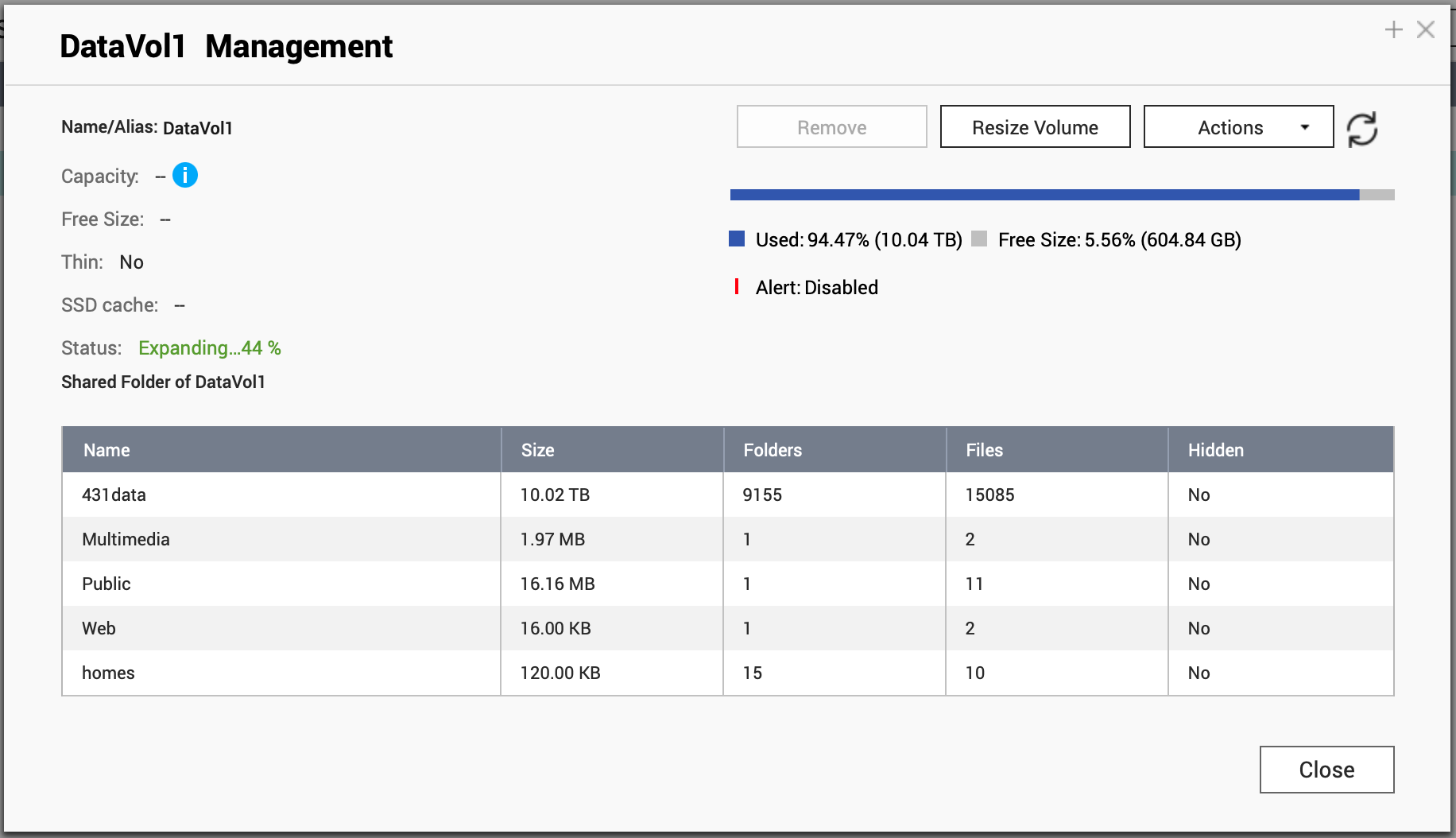
Task: Click the gray Free Size legend swatch
Action: point(979,239)
